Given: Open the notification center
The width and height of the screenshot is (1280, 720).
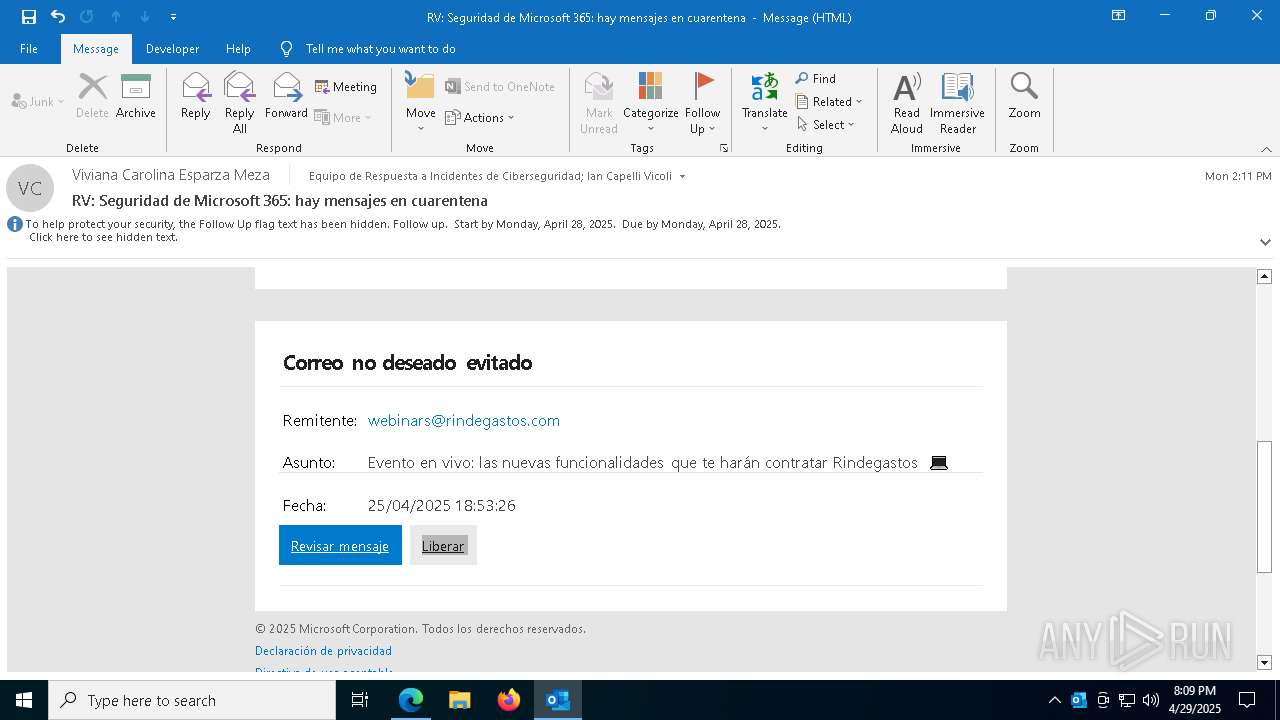Looking at the screenshot, I should [1247, 700].
